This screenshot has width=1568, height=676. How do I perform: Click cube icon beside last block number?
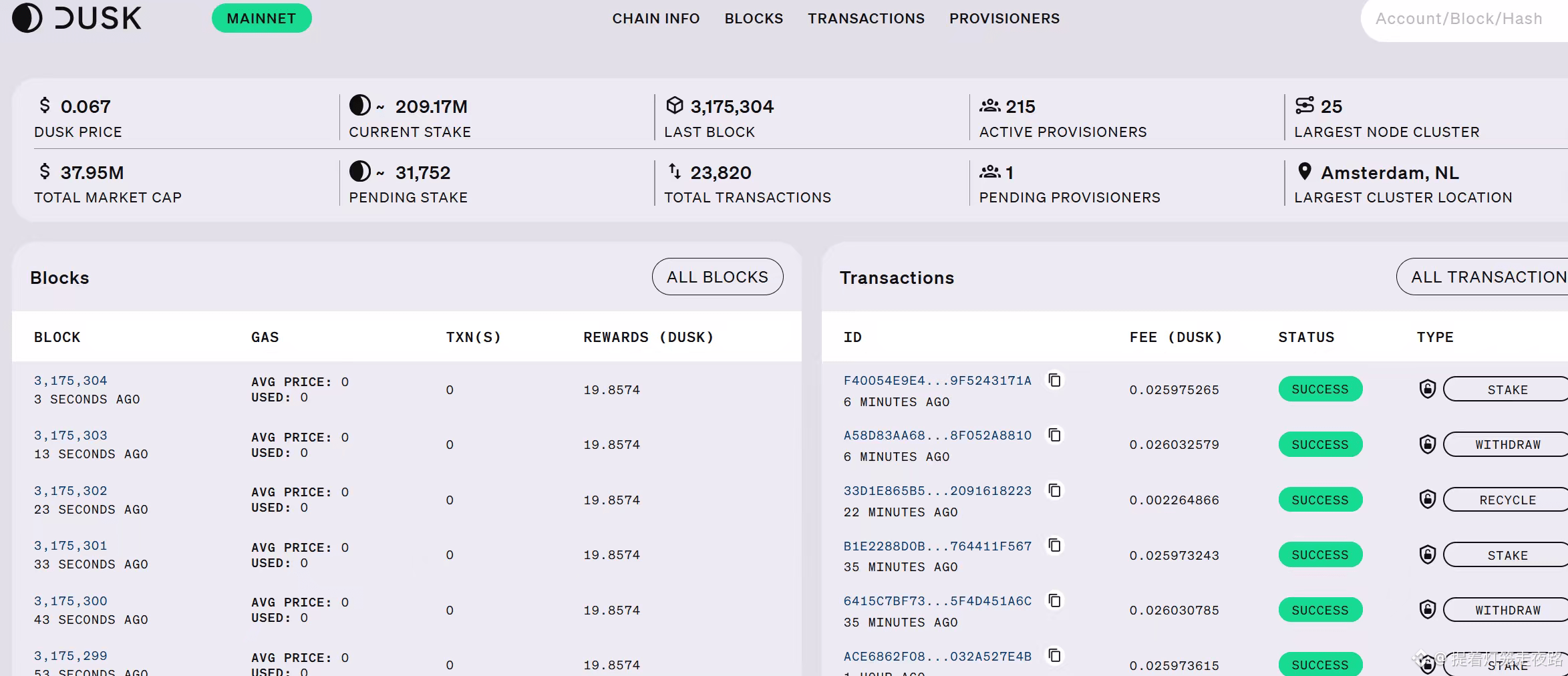point(675,106)
